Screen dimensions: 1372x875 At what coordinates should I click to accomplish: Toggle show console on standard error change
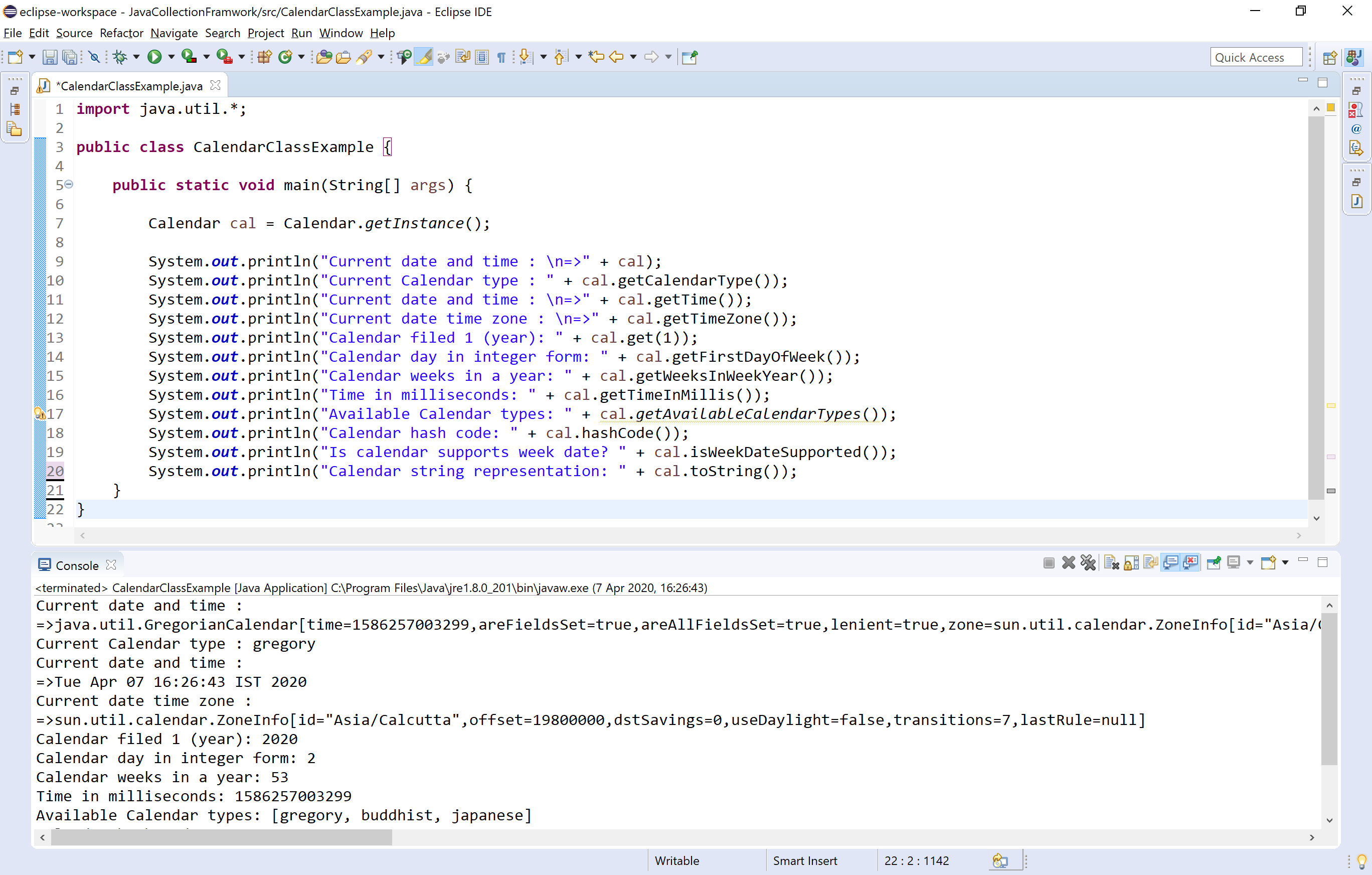pos(1191,563)
